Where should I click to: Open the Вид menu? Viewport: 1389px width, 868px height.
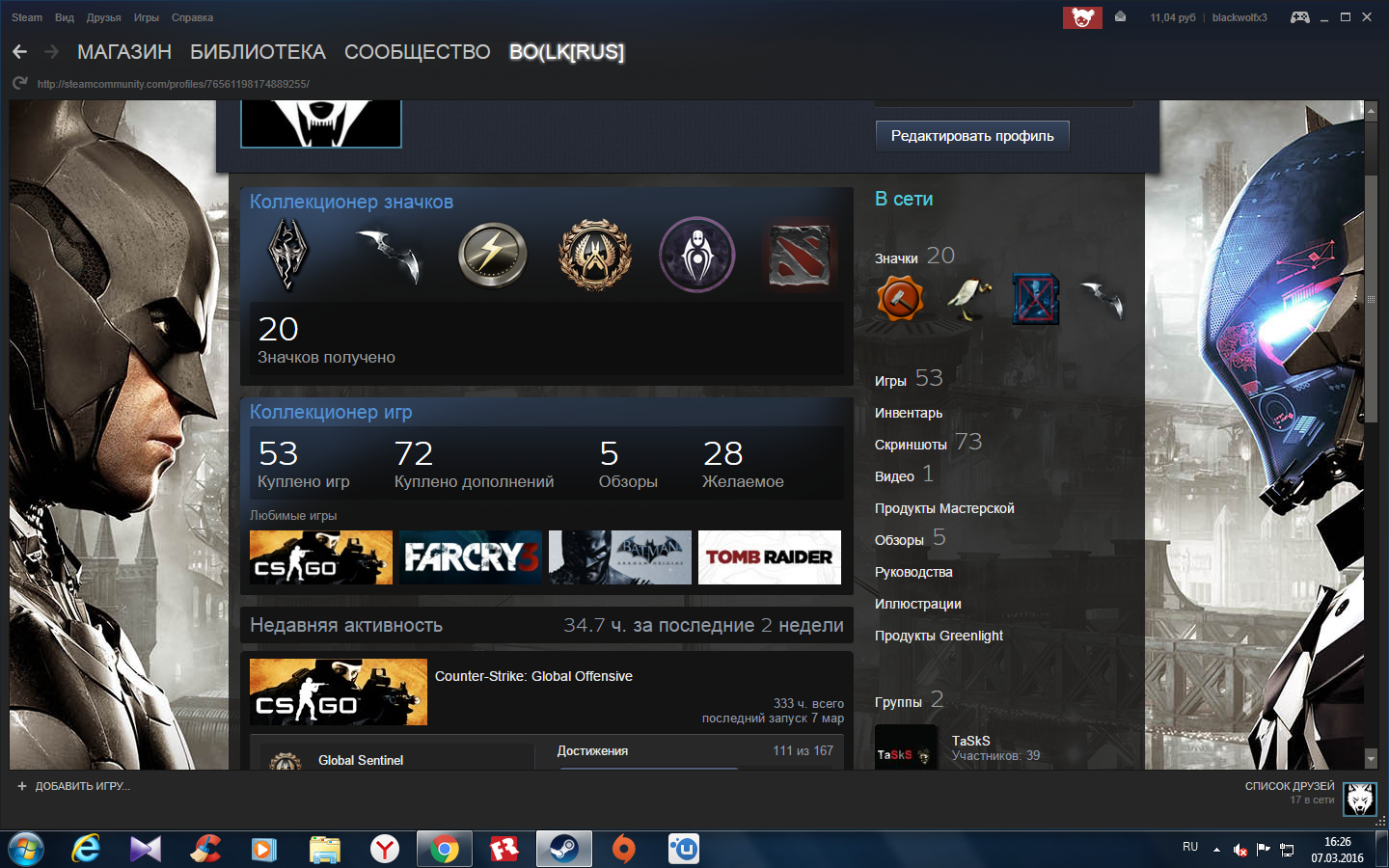[65, 17]
